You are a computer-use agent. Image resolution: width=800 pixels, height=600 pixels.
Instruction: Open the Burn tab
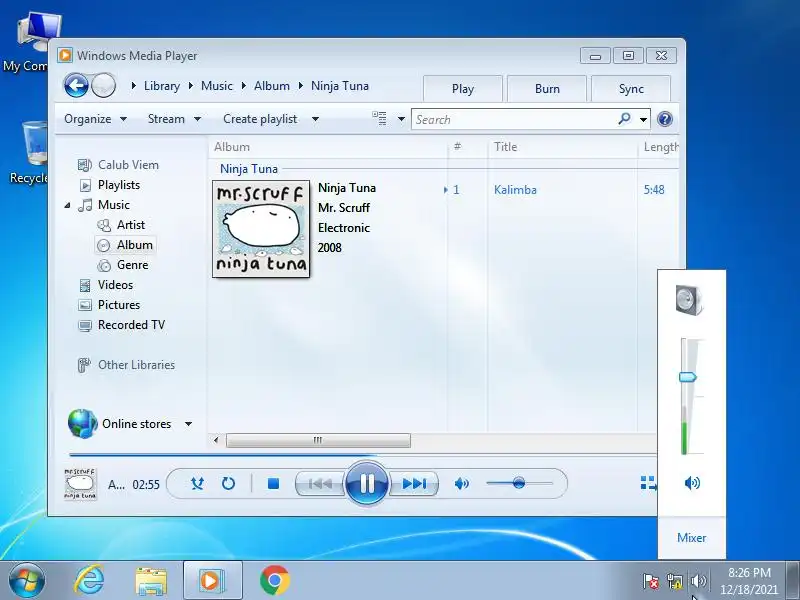coord(547,88)
